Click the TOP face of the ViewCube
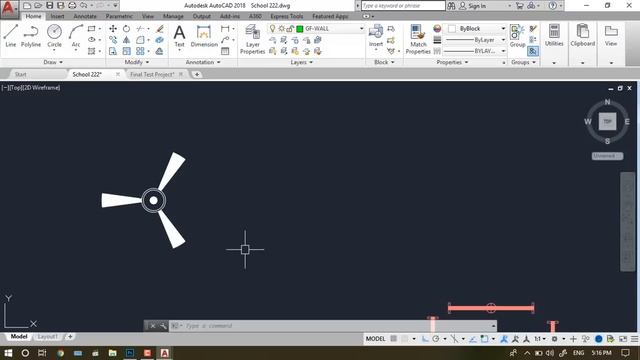The image size is (640, 360). (x=607, y=122)
